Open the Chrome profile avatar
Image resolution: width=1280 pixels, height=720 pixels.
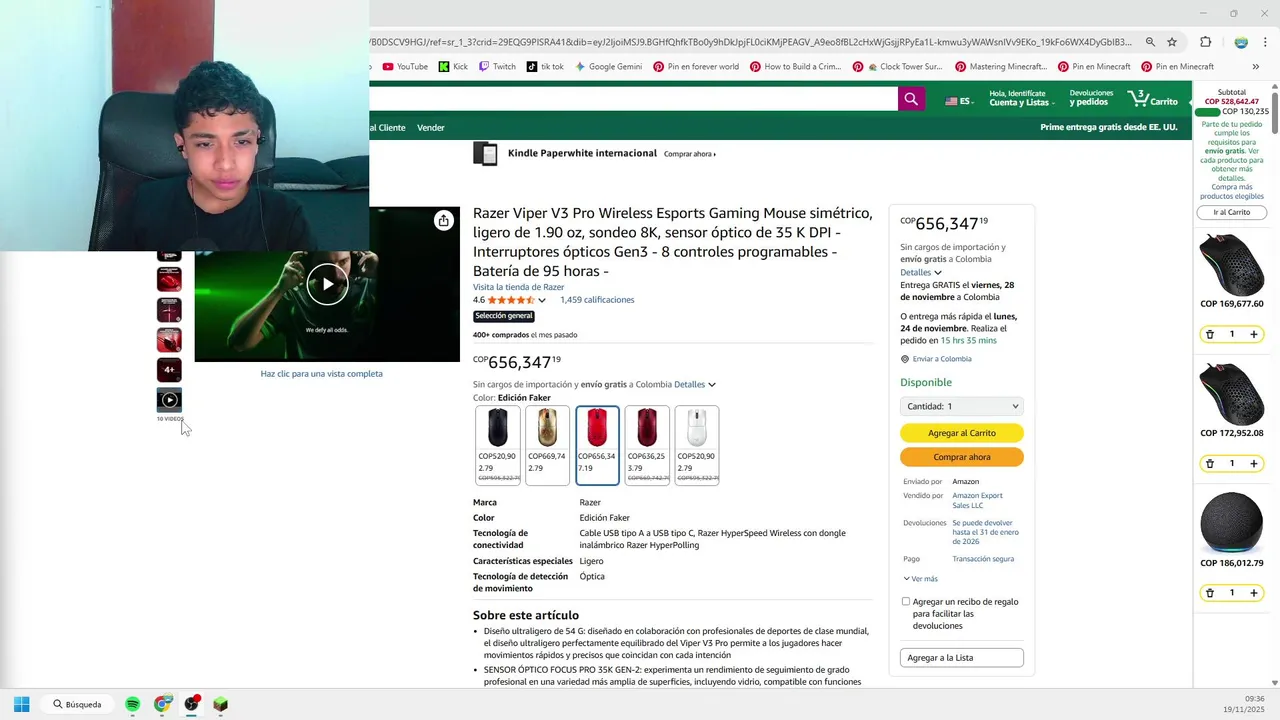[1241, 42]
